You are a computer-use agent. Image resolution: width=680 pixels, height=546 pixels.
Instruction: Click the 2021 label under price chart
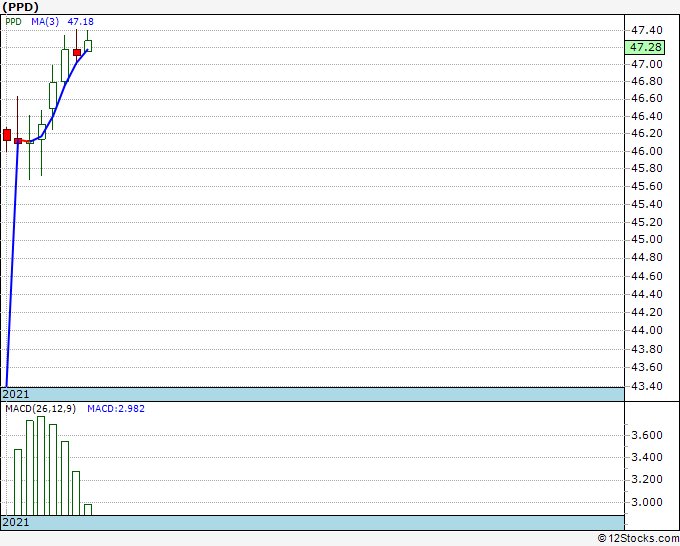[x=16, y=394]
